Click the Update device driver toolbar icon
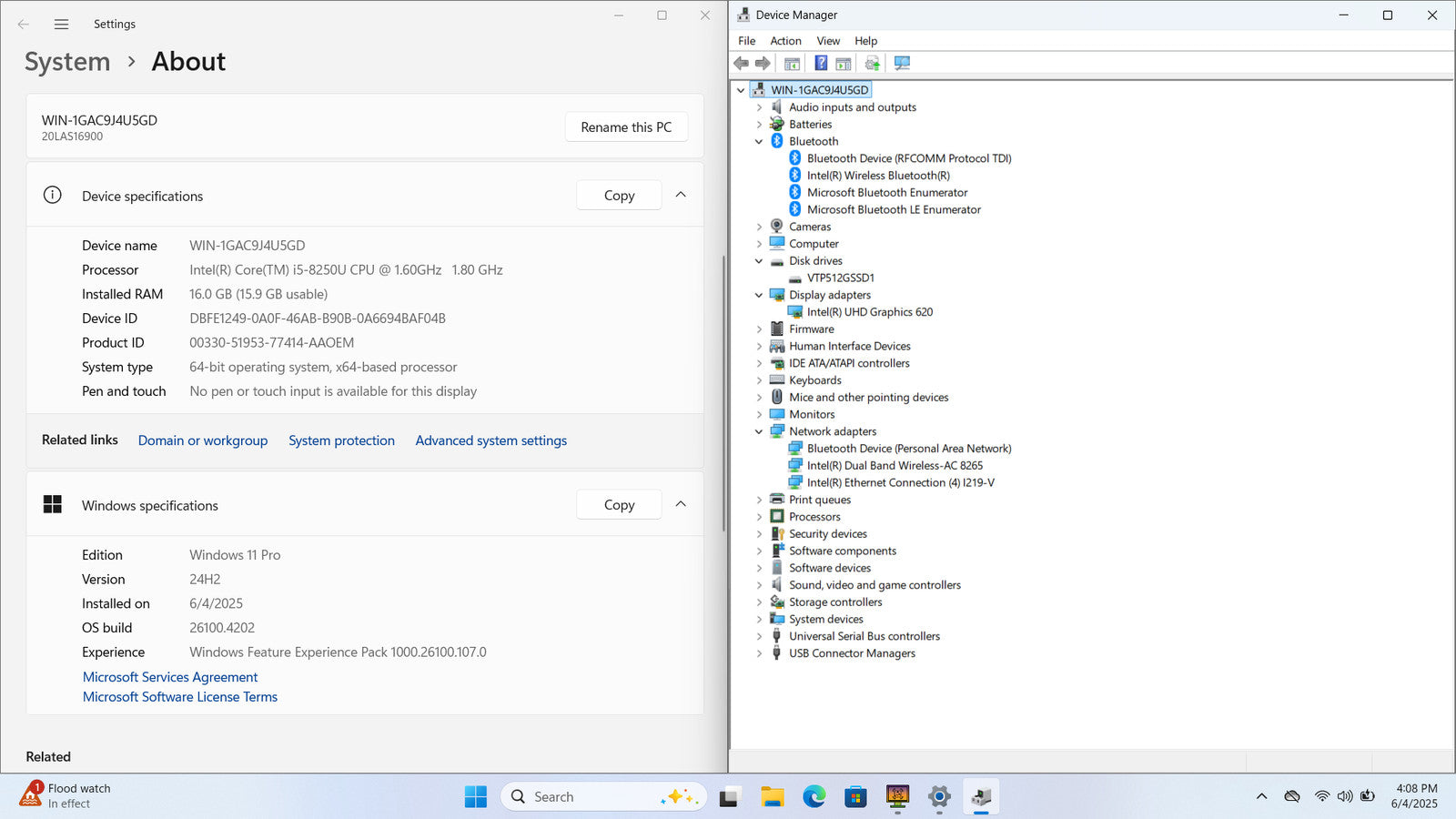1456x819 pixels. tap(872, 63)
